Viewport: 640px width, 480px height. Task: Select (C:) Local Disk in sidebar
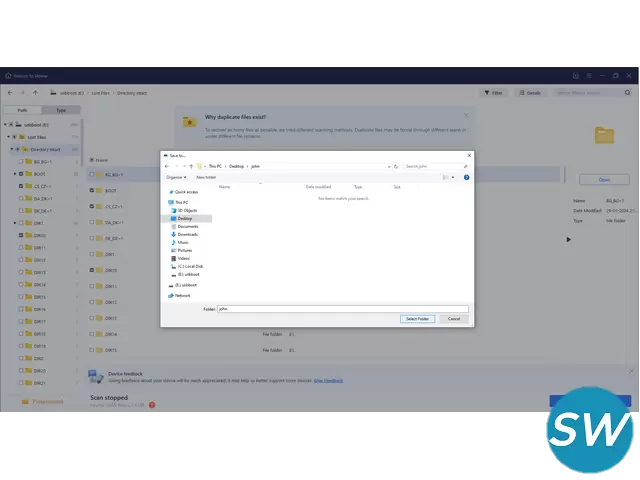click(x=190, y=266)
